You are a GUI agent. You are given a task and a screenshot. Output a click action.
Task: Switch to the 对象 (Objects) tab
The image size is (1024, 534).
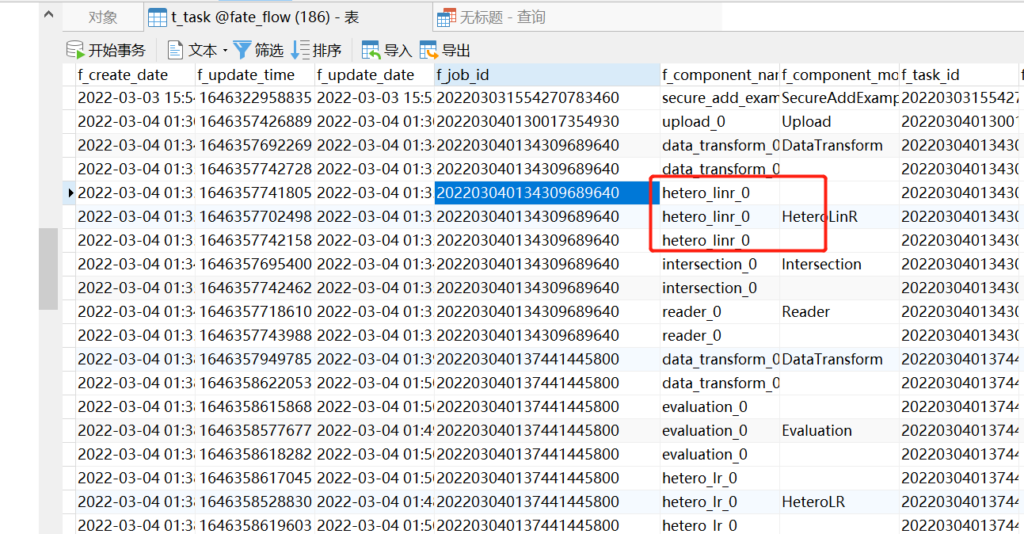[102, 17]
